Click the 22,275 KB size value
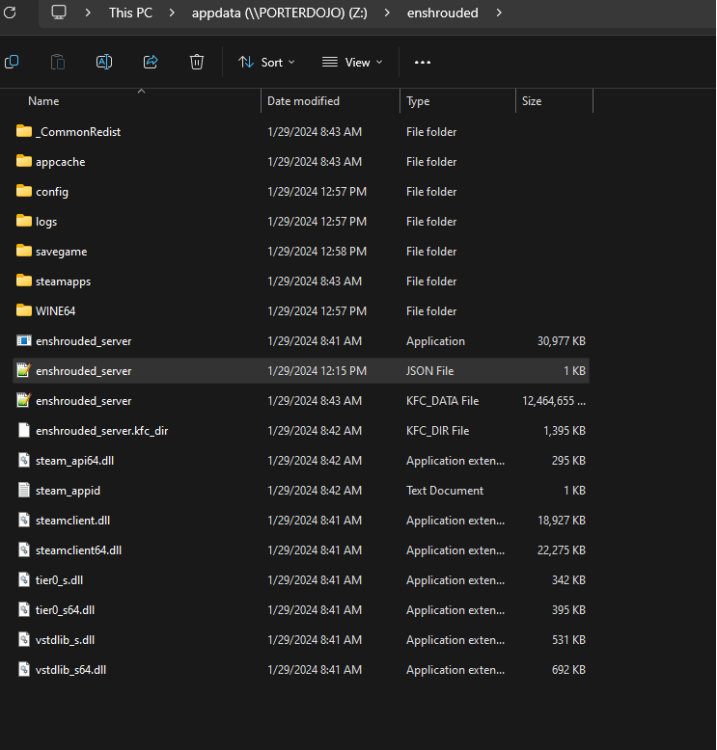 pos(561,550)
